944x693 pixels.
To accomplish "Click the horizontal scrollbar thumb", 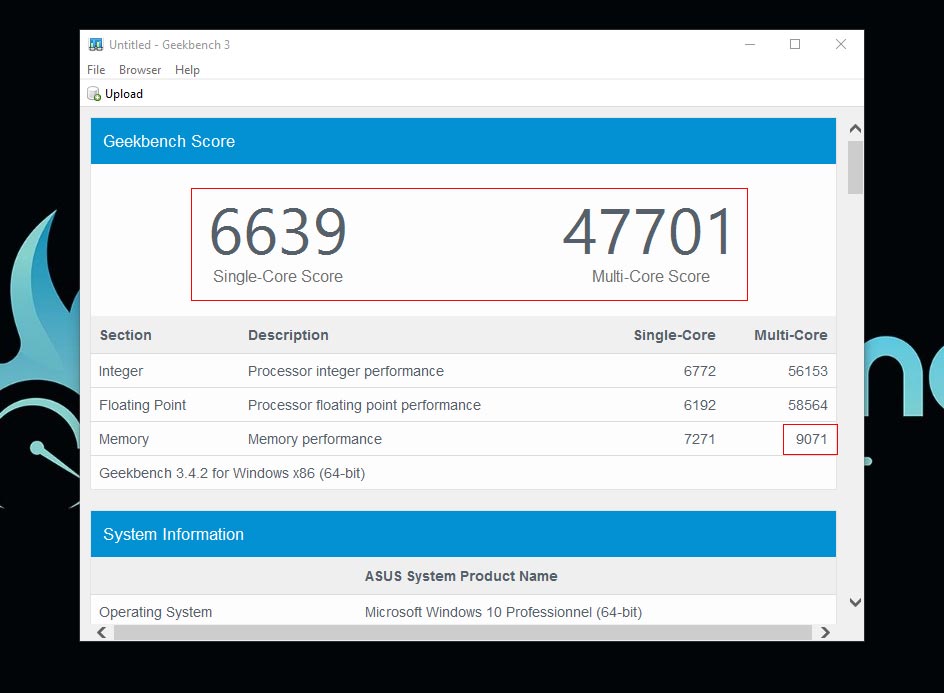I will point(462,632).
